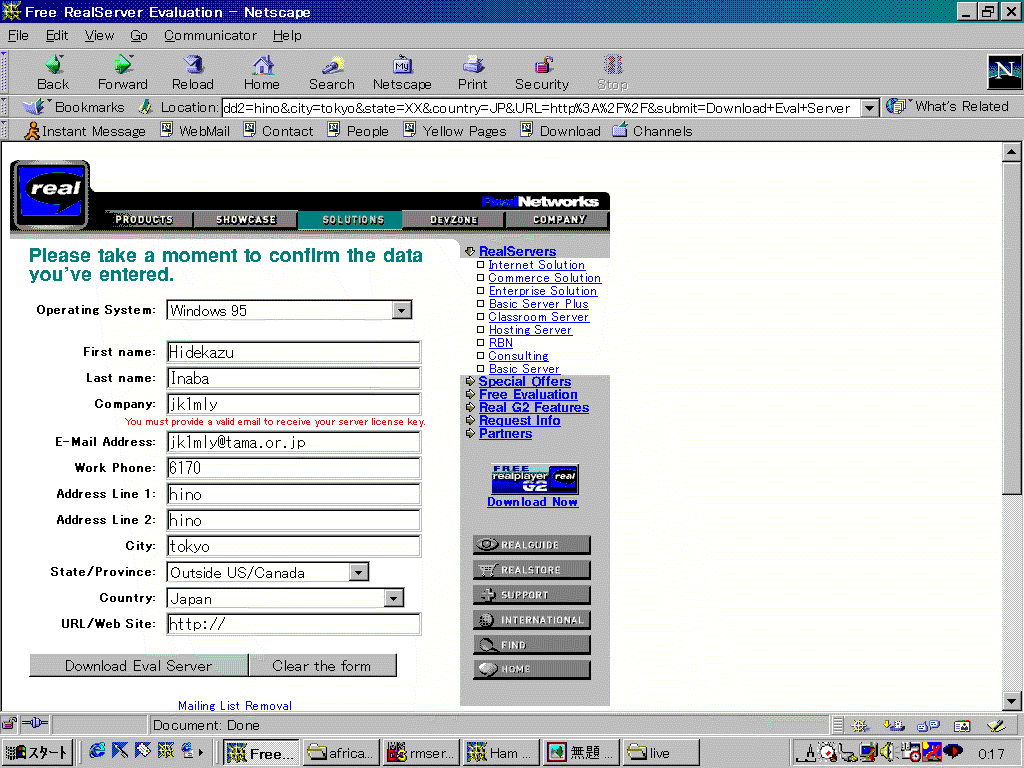Open Instant Message from personal toolbar
Image resolution: width=1024 pixels, height=768 pixels.
coord(85,131)
